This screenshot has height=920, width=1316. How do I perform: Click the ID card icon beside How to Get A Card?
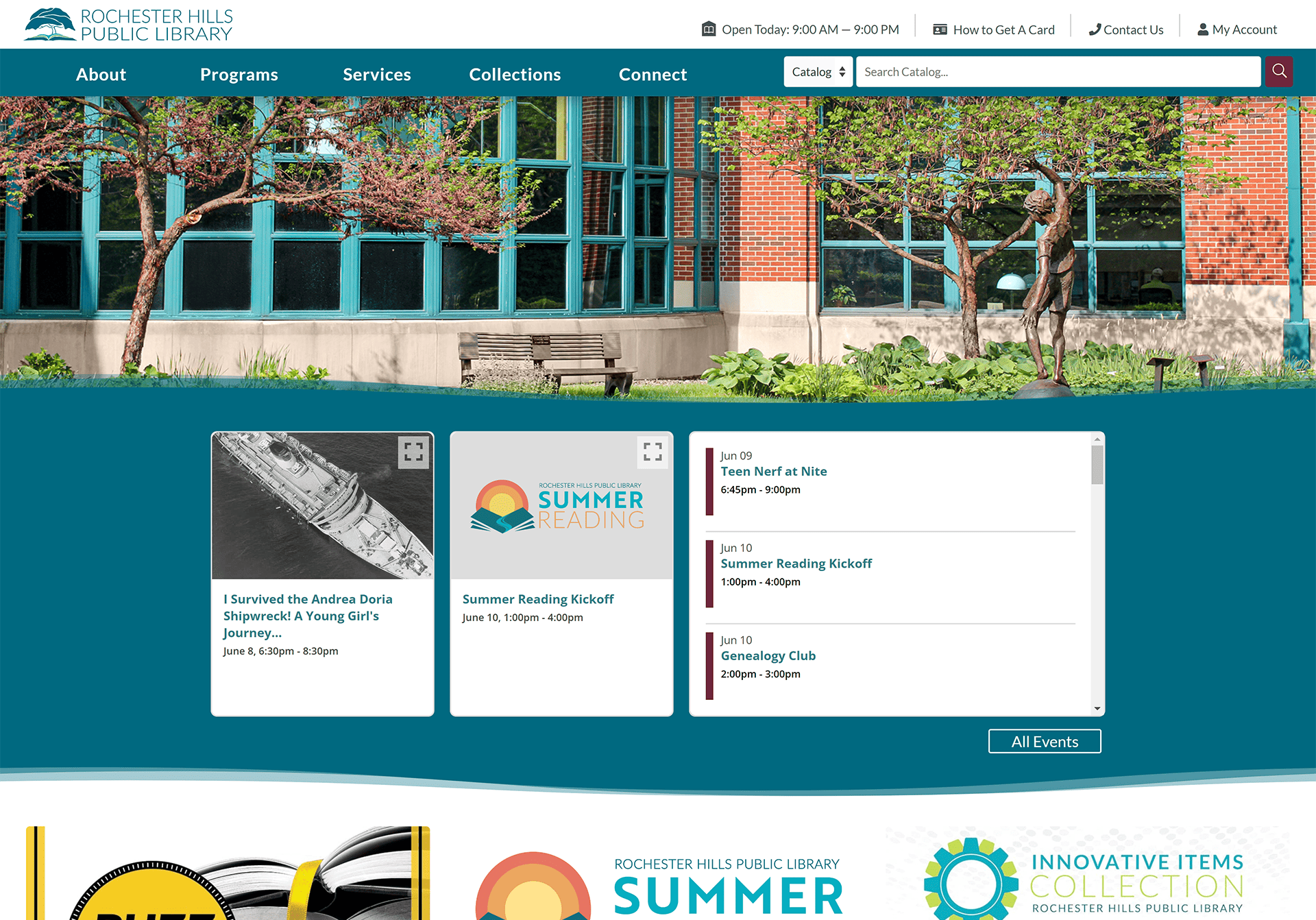tap(940, 29)
